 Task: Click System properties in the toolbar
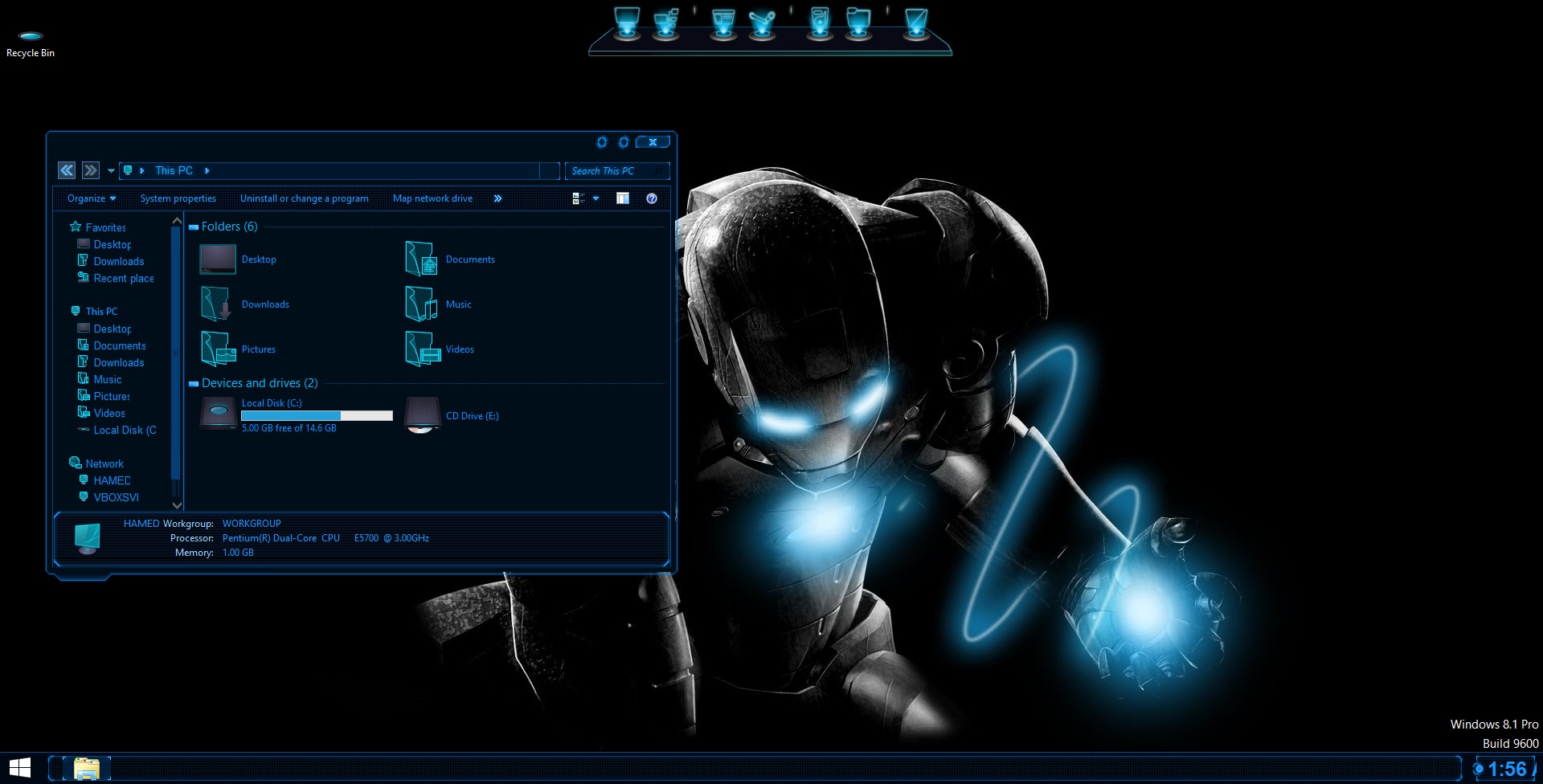tap(178, 198)
